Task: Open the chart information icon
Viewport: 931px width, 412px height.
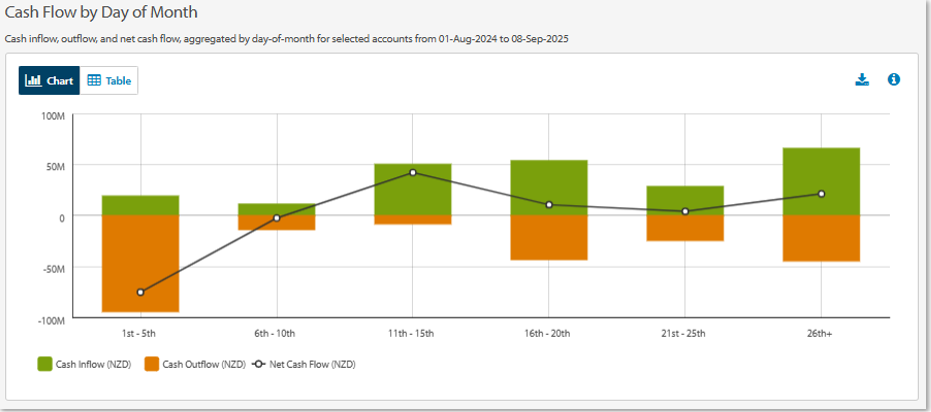Action: coord(894,80)
